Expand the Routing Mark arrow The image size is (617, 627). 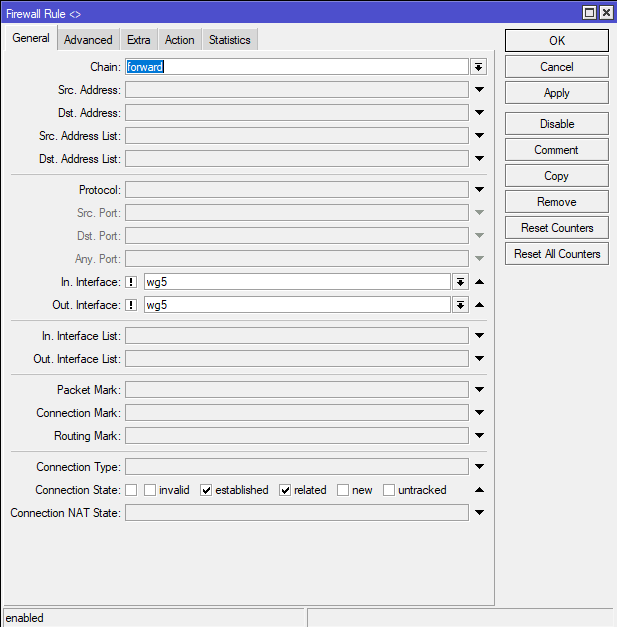point(479,435)
